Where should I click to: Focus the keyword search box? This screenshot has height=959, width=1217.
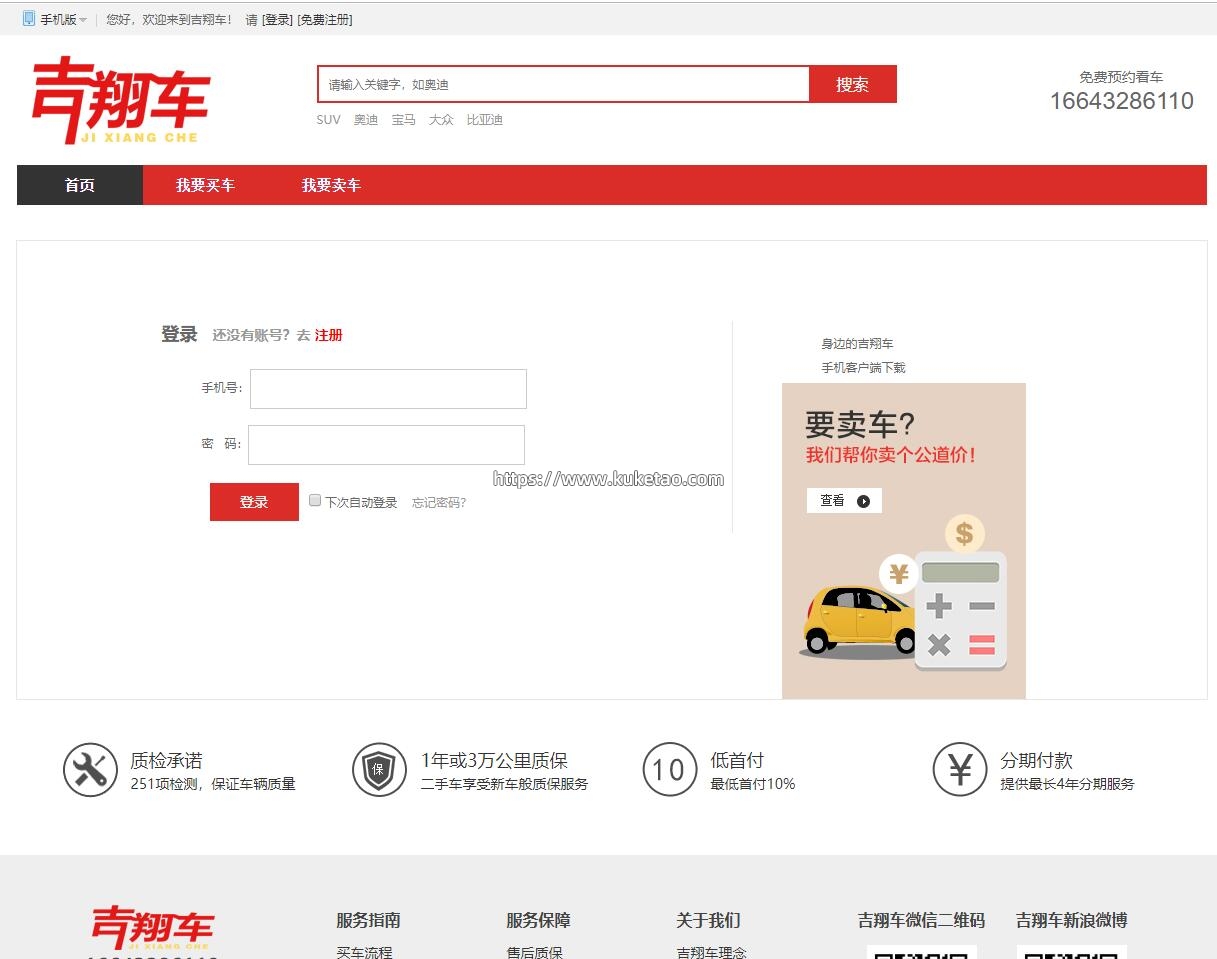coord(563,84)
